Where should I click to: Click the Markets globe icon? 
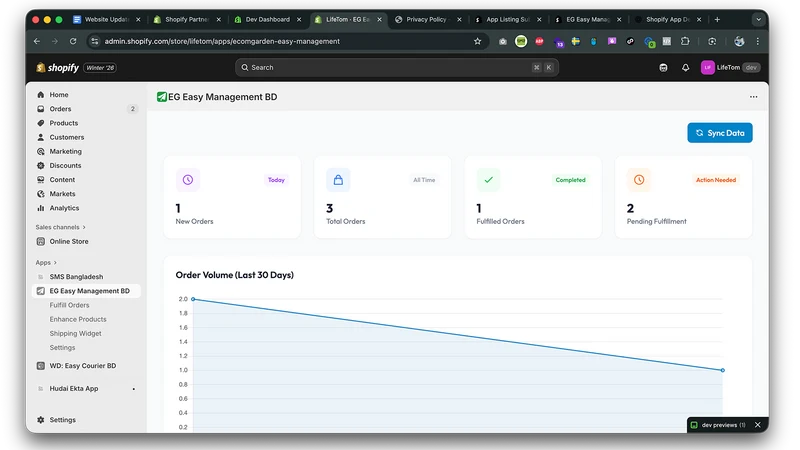coord(41,194)
